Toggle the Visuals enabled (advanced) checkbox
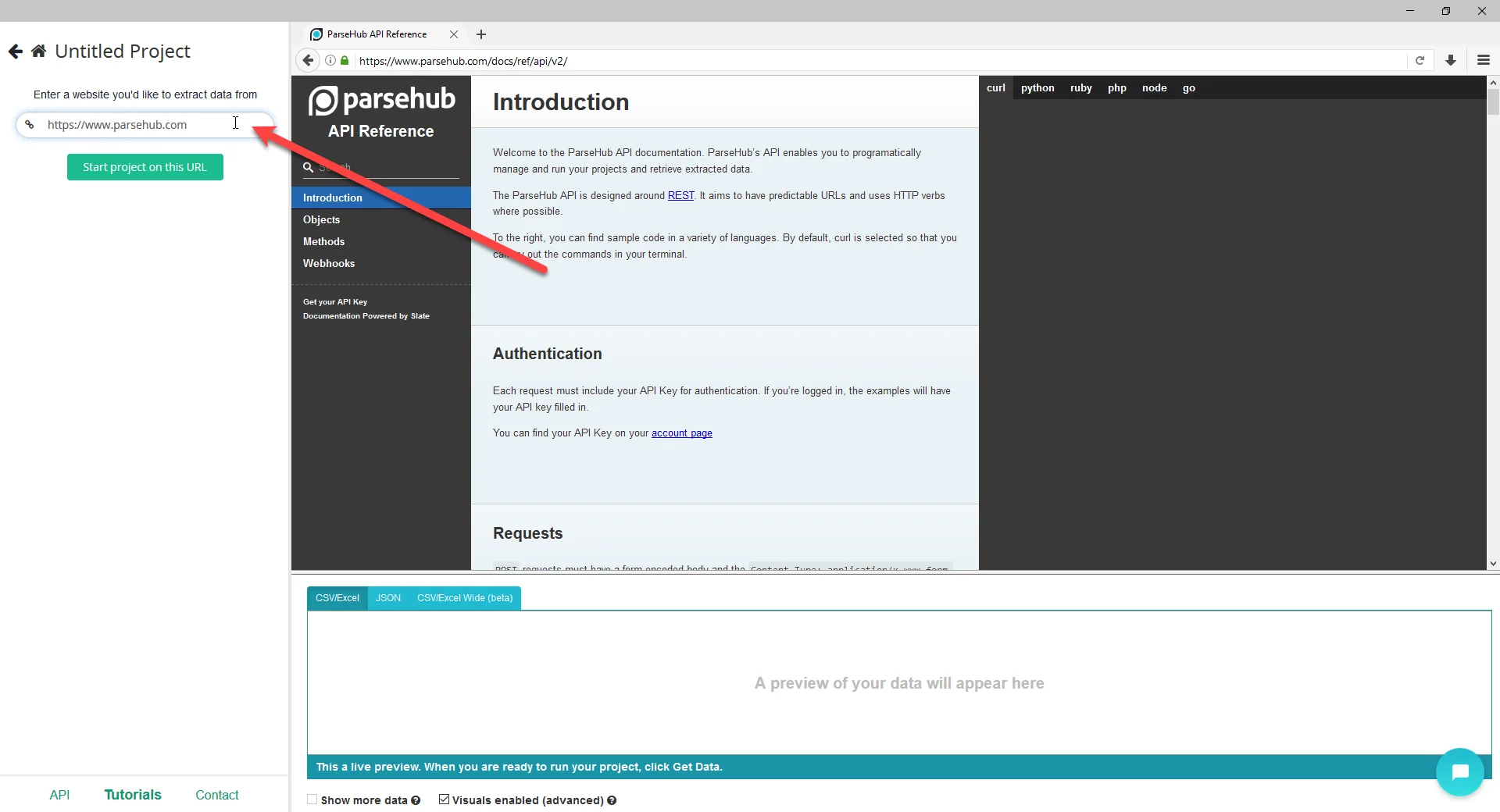This screenshot has width=1500, height=812. (x=444, y=800)
